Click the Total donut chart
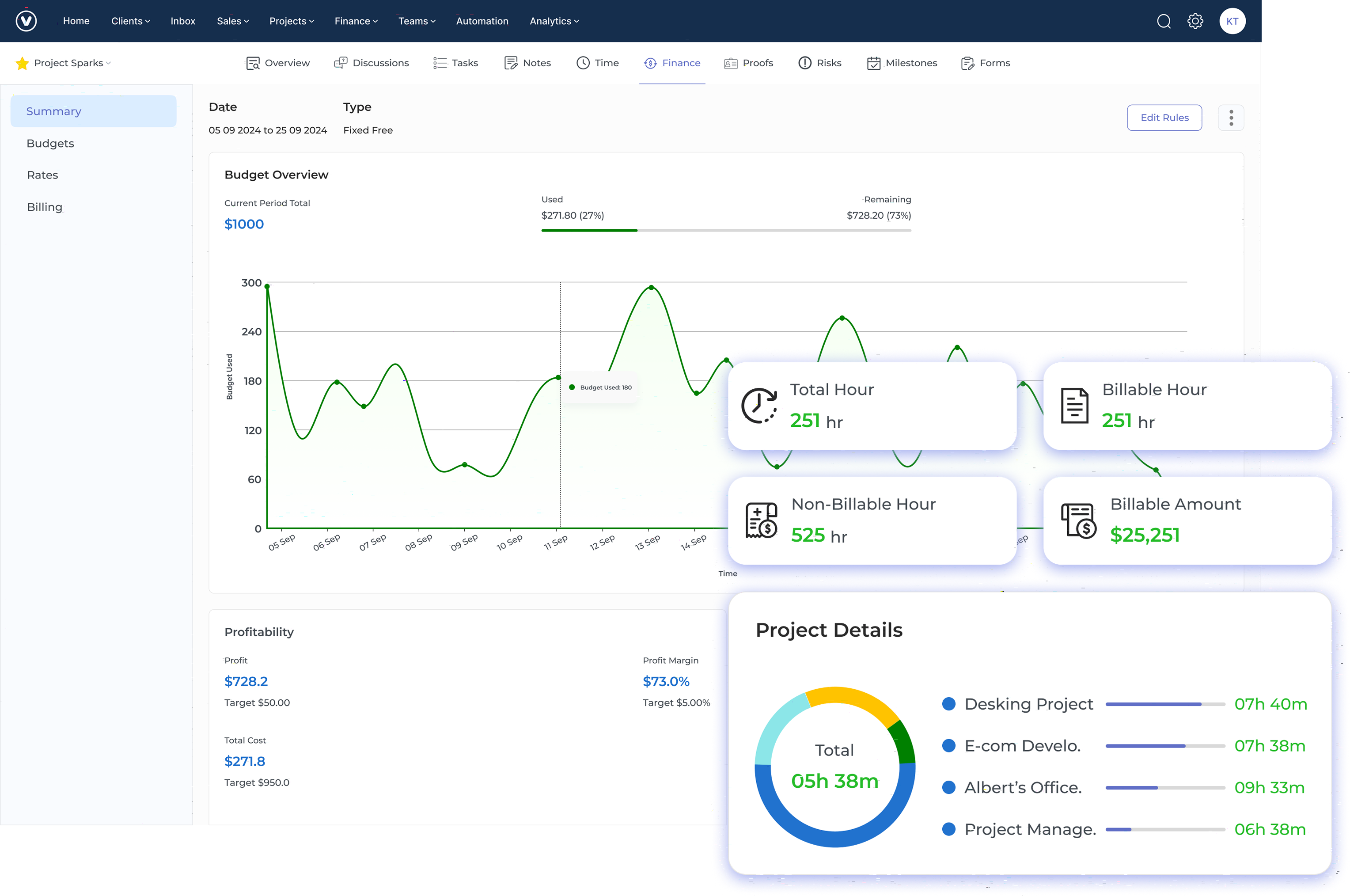 [x=834, y=767]
